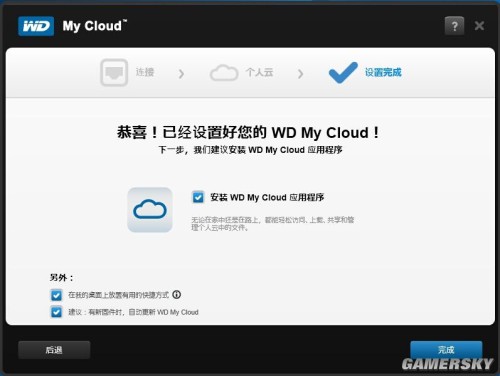Select the 设置完成 step label

pyautogui.click(x=383, y=72)
